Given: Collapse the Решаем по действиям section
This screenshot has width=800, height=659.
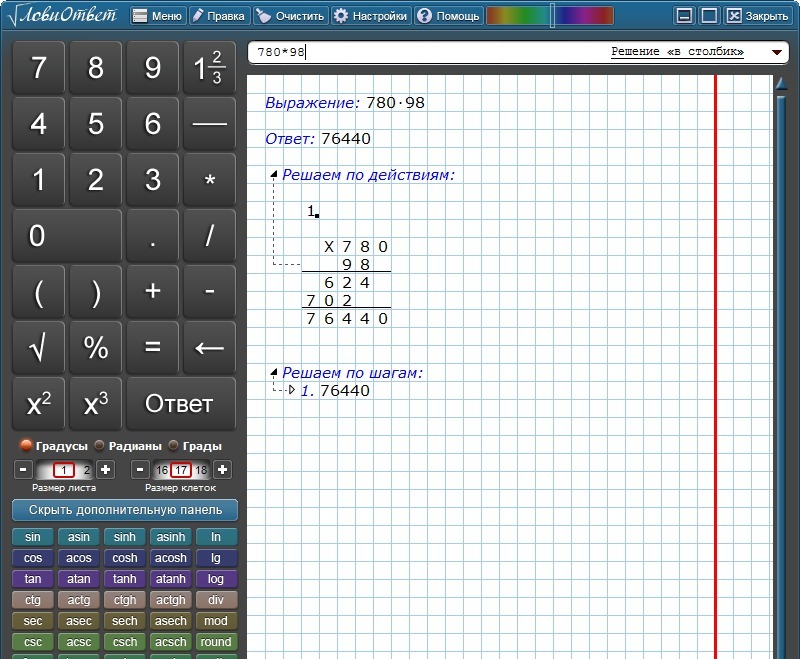Looking at the screenshot, I should click(274, 175).
